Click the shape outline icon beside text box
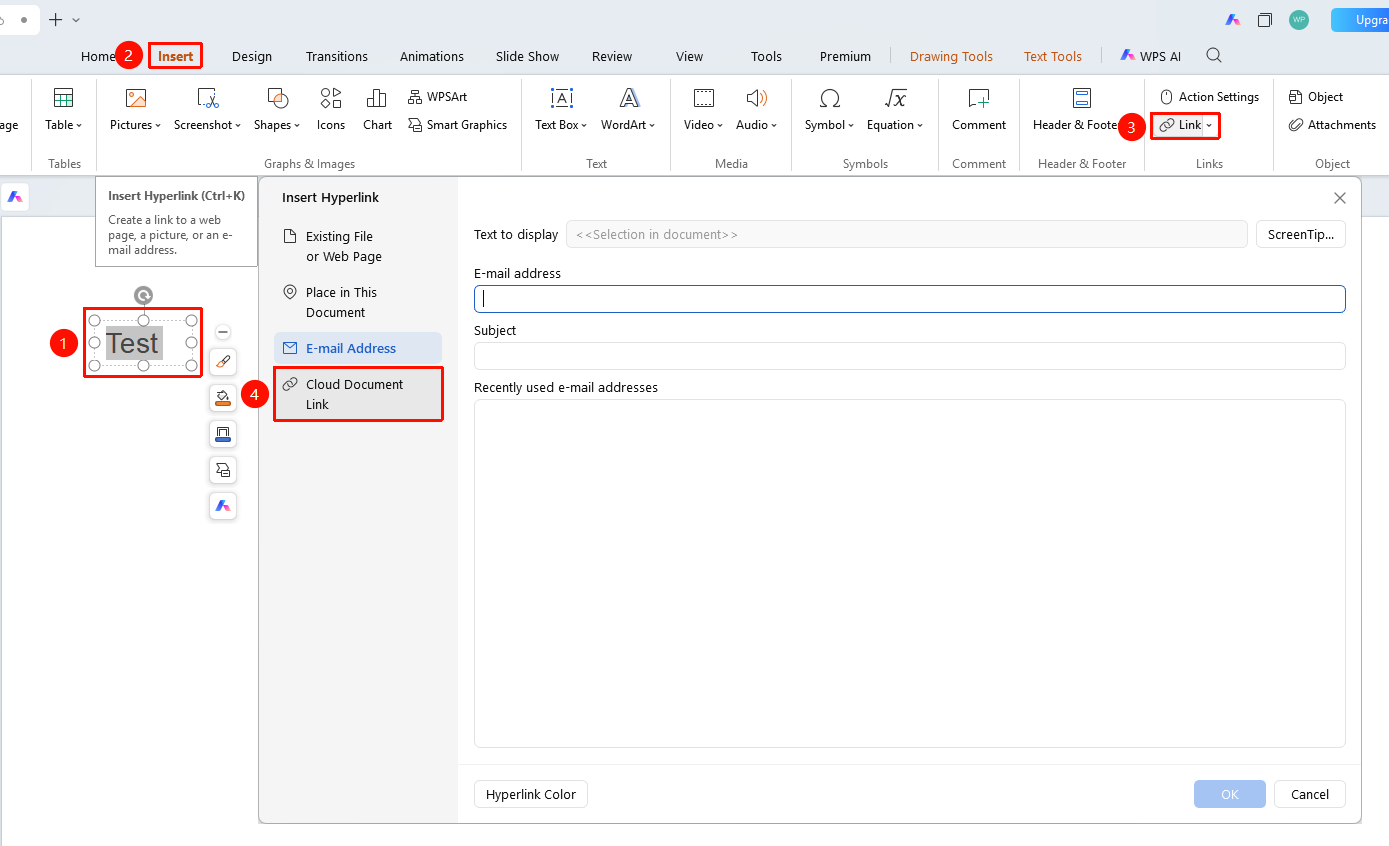This screenshot has width=1389, height=846. tap(223, 434)
